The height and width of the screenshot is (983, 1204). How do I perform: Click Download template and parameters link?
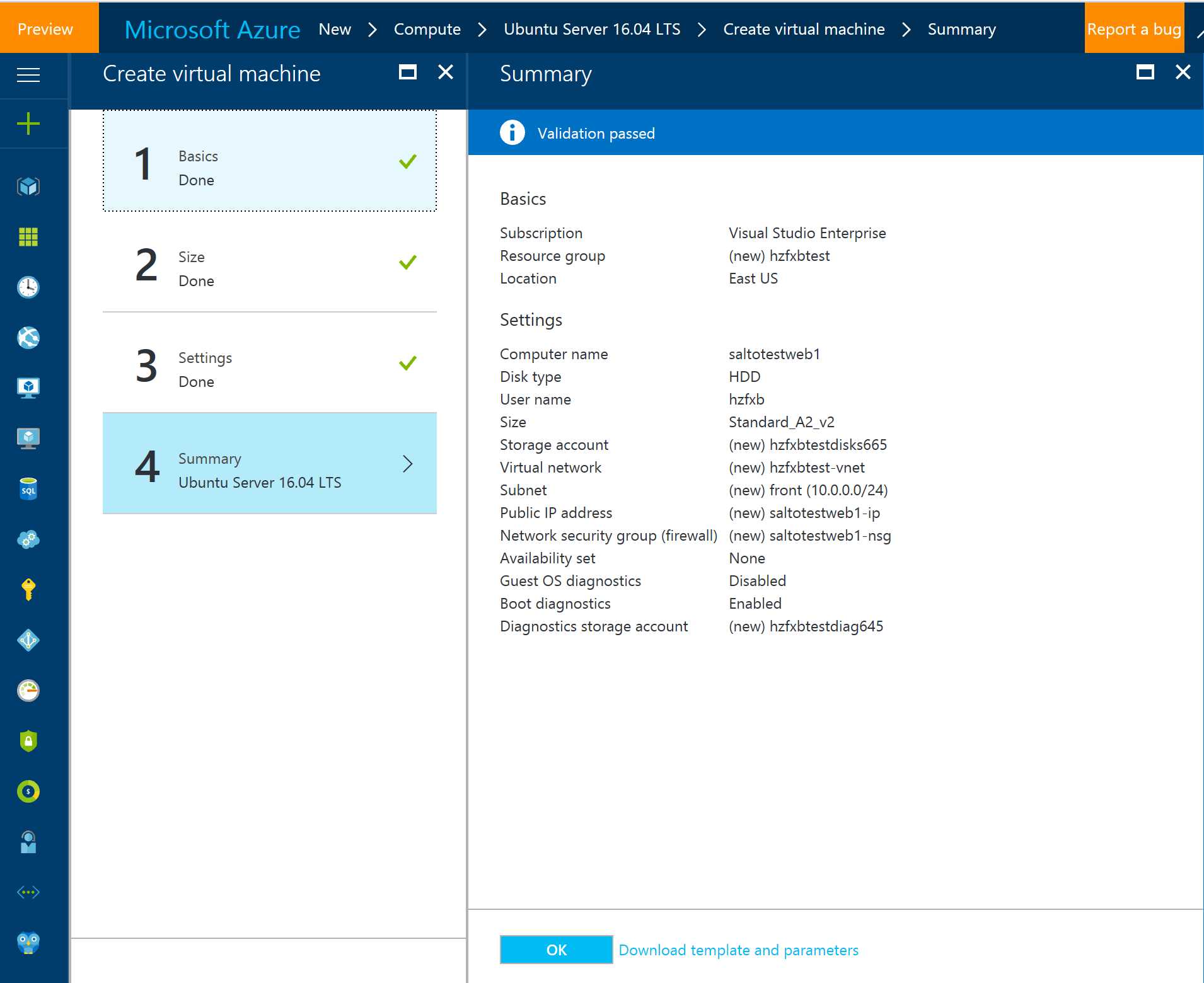739,950
